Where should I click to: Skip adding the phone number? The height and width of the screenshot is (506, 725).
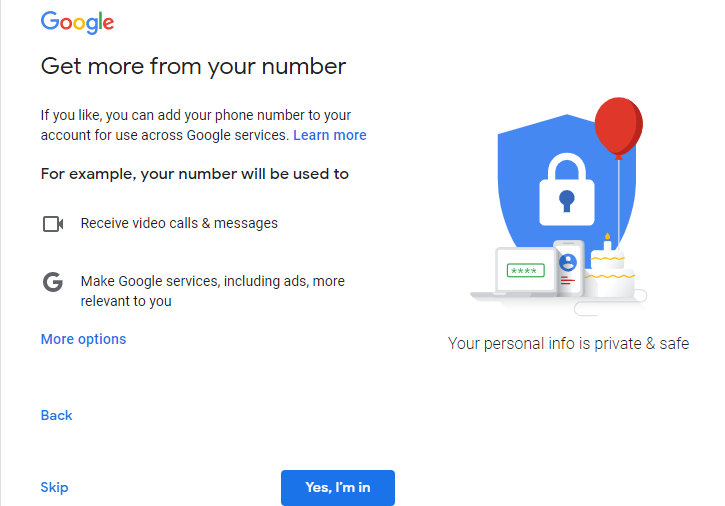[54, 487]
